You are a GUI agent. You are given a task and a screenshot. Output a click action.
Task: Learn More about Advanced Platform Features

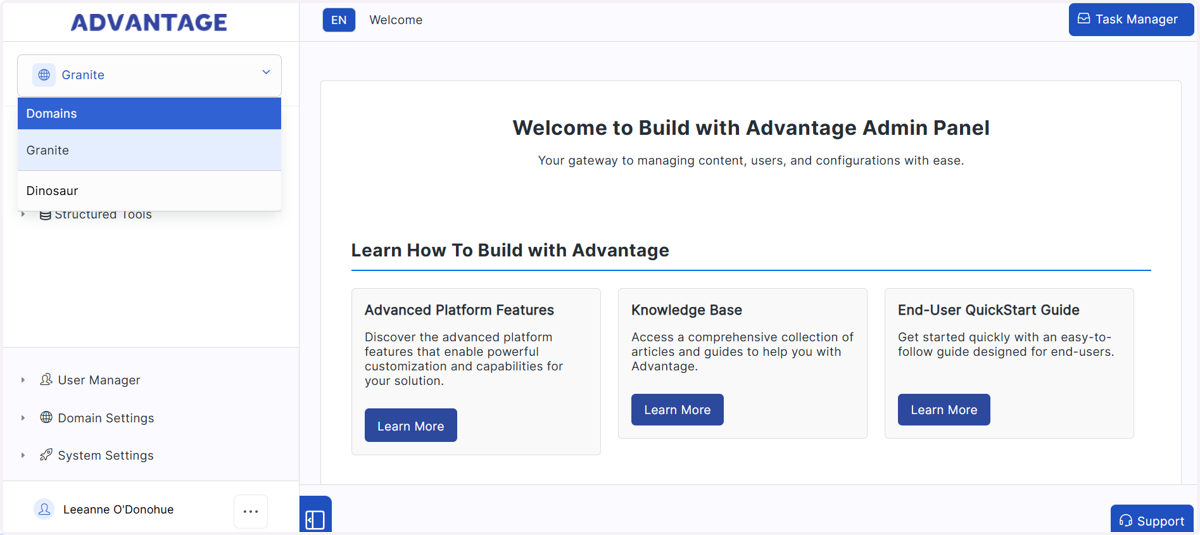(411, 426)
